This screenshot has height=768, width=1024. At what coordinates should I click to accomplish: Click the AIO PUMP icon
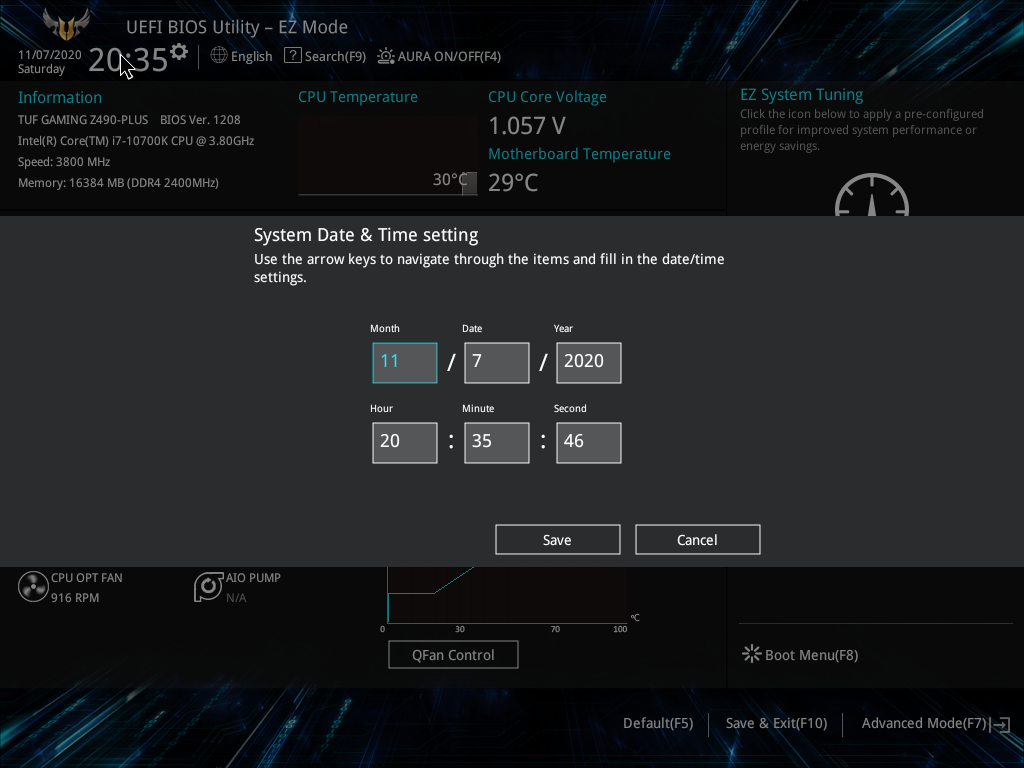208,586
